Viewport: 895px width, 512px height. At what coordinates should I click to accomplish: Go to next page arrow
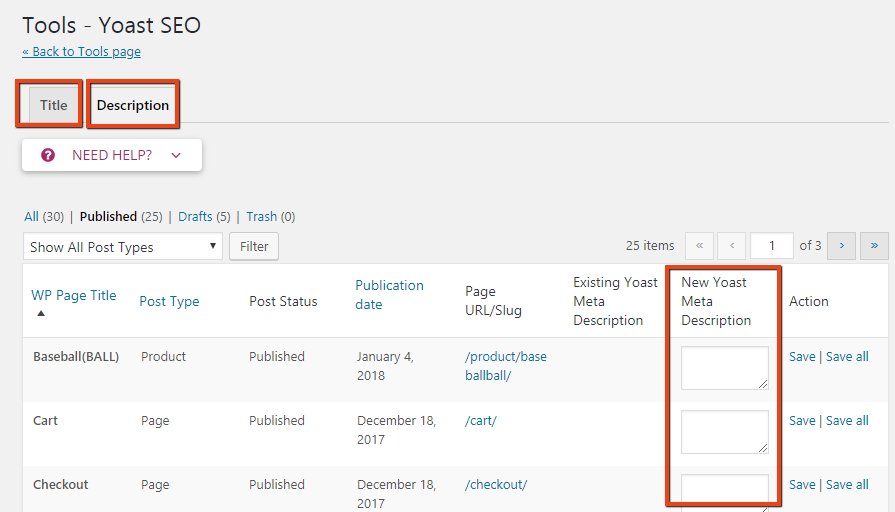point(841,245)
